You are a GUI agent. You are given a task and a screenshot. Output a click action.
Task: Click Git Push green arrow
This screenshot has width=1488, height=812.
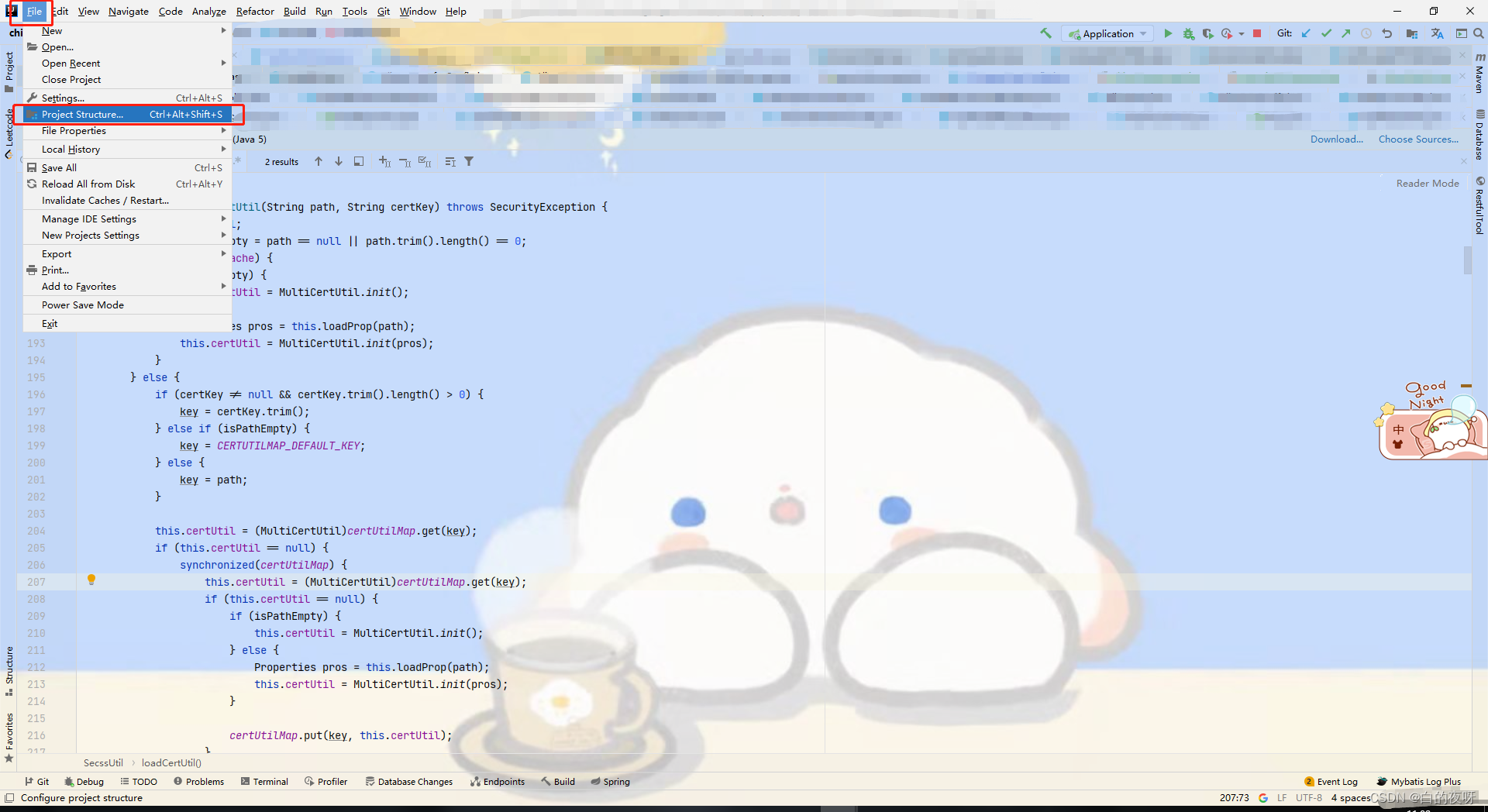(x=1345, y=33)
